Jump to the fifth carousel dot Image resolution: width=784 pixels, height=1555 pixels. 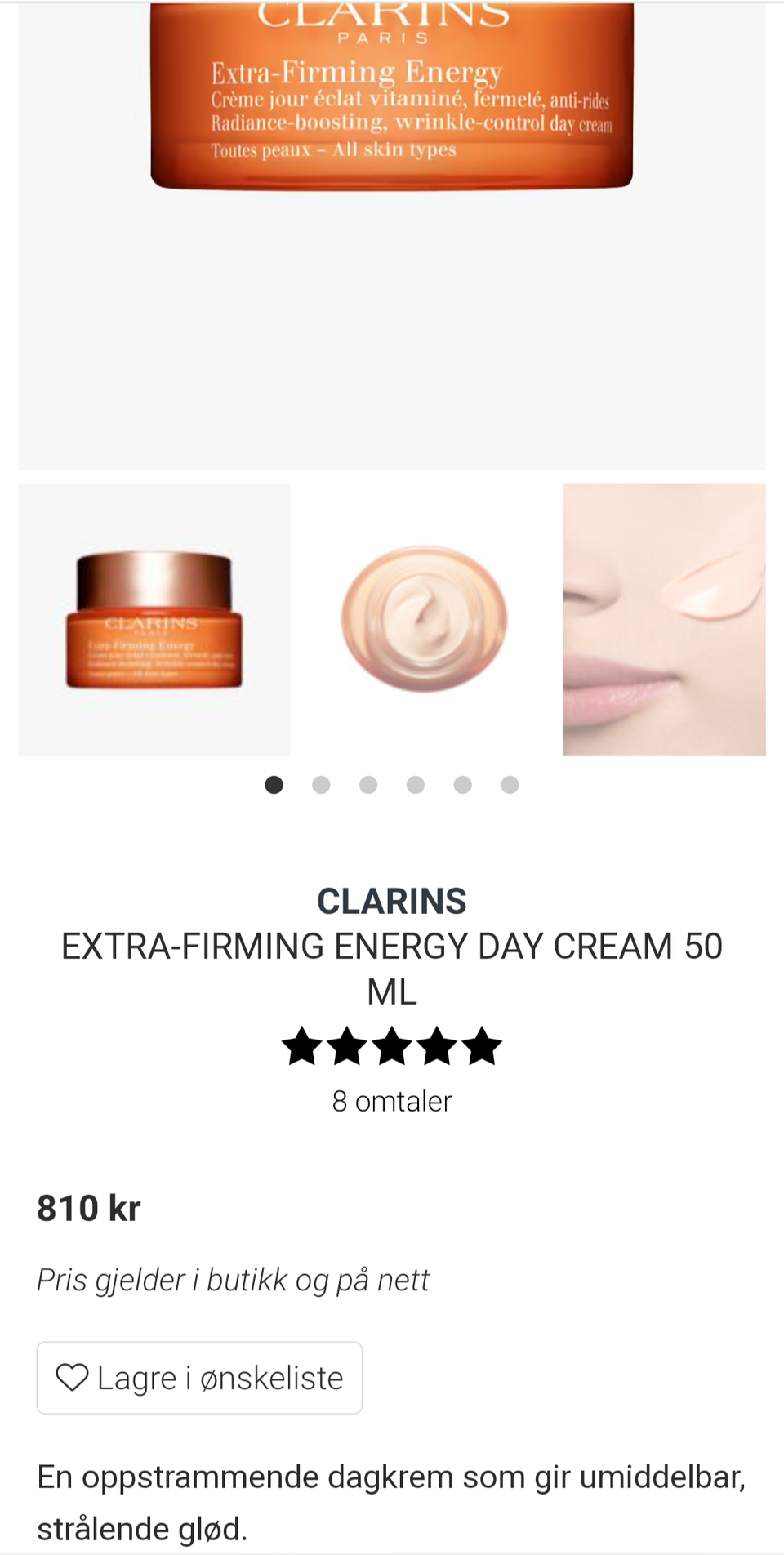[463, 785]
